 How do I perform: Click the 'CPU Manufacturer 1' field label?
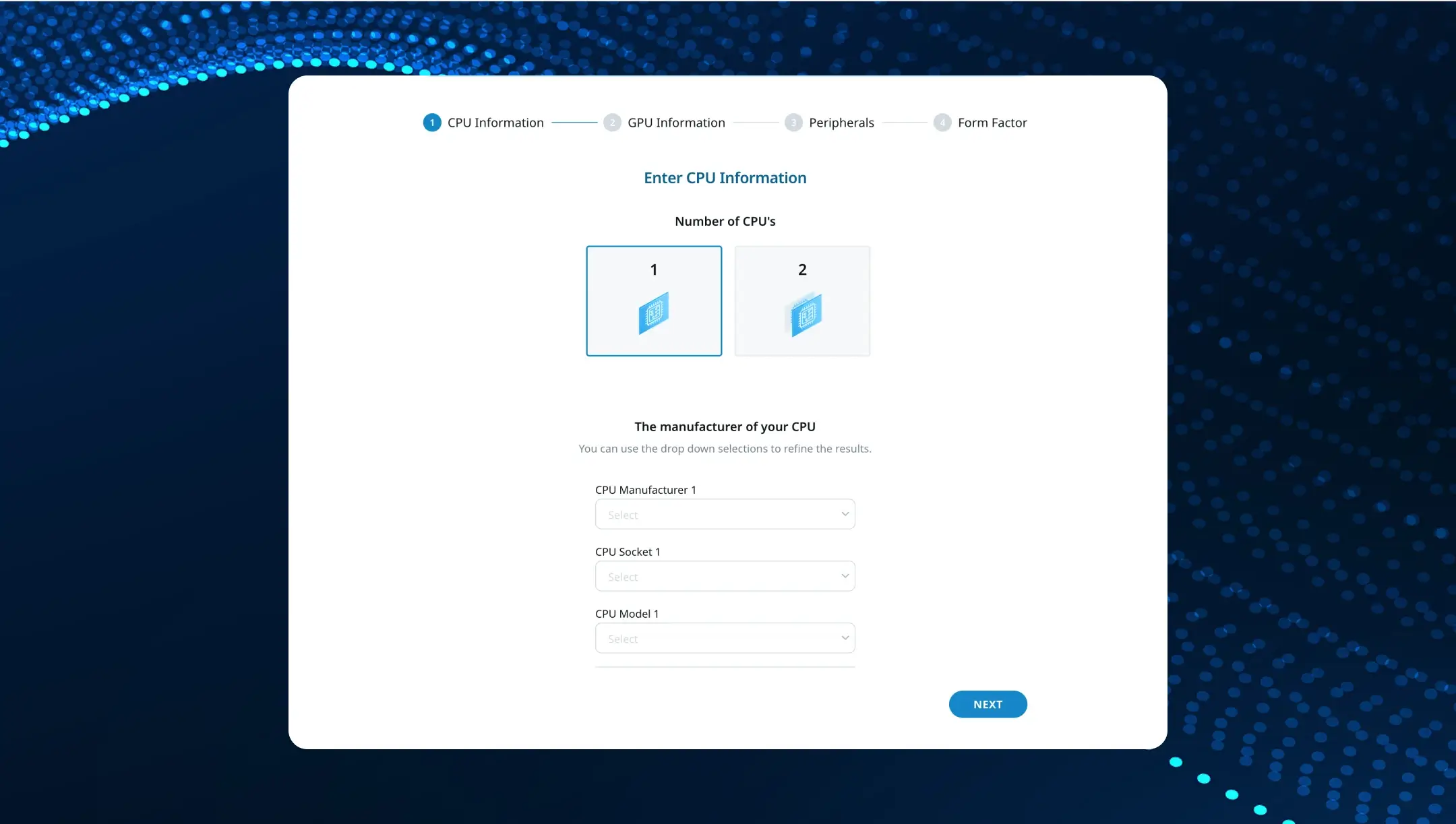click(645, 490)
